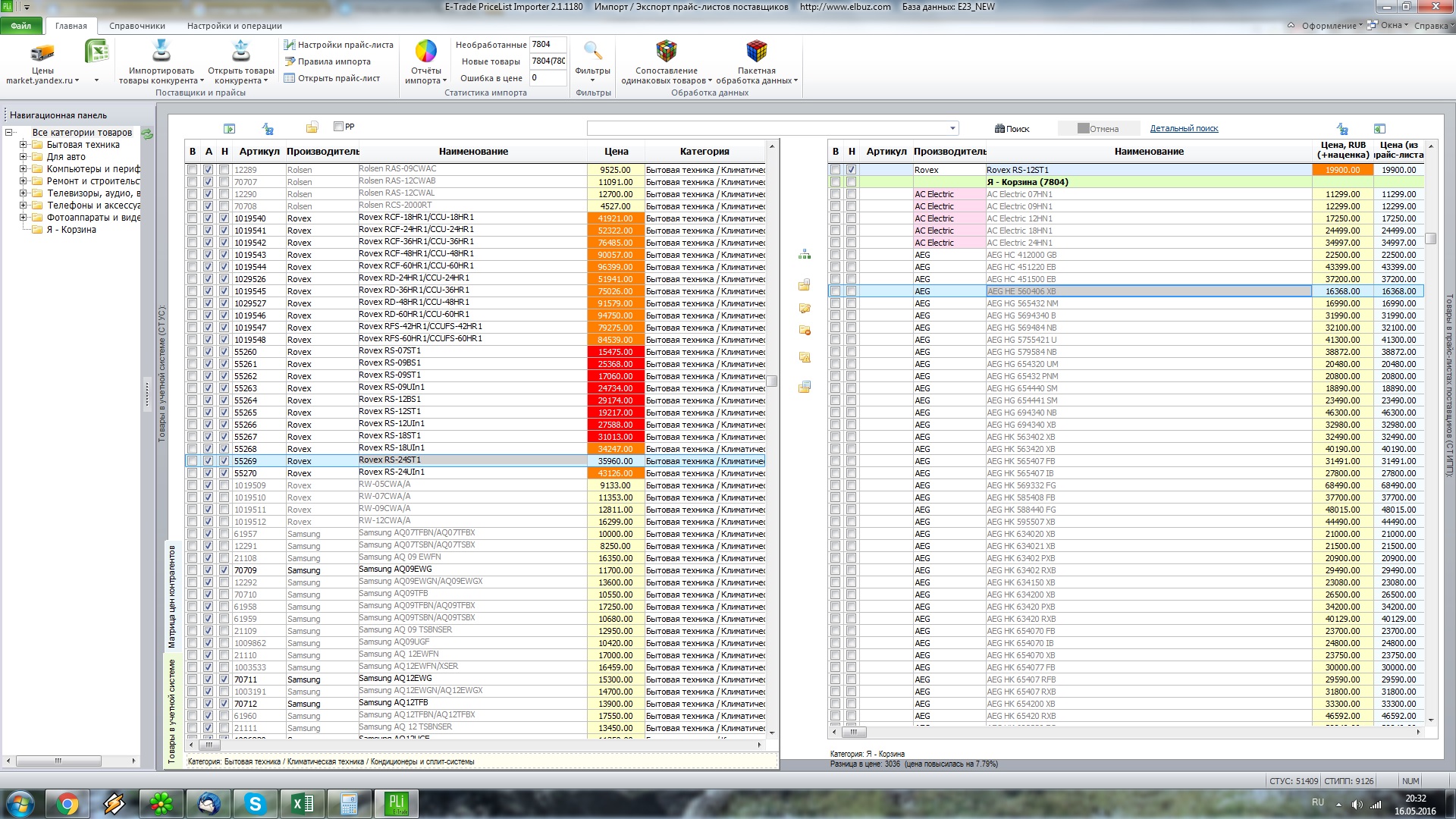Click Import competitor goods download icon
The height and width of the screenshot is (819, 1456).
(162, 51)
